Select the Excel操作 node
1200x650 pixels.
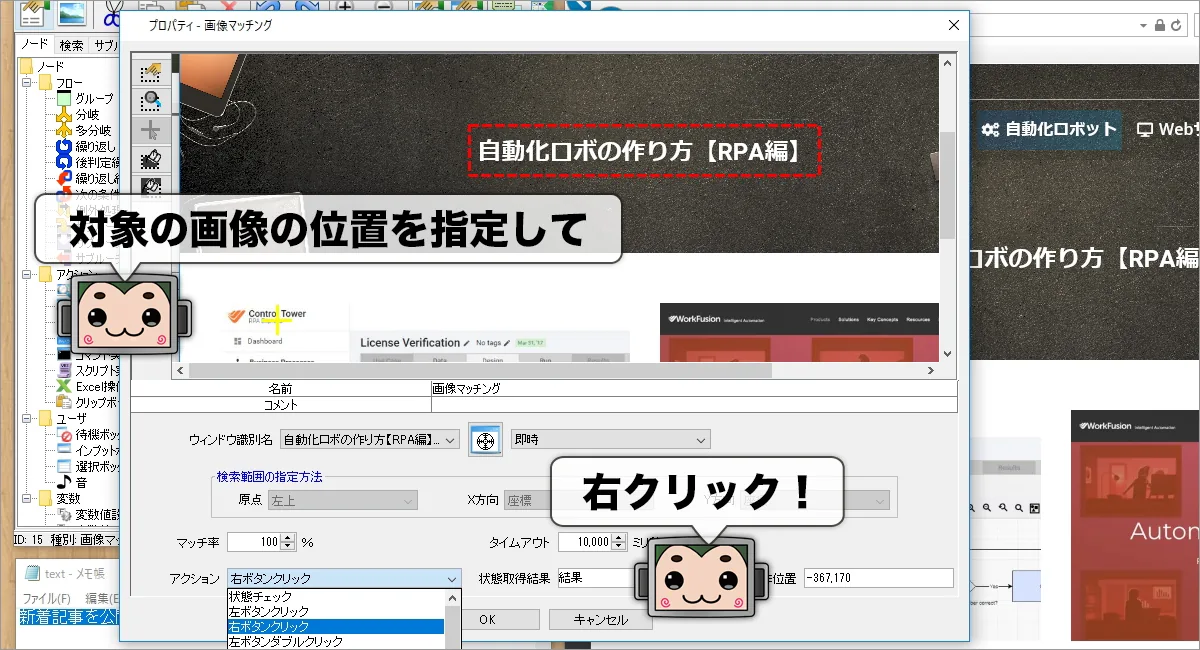88,387
